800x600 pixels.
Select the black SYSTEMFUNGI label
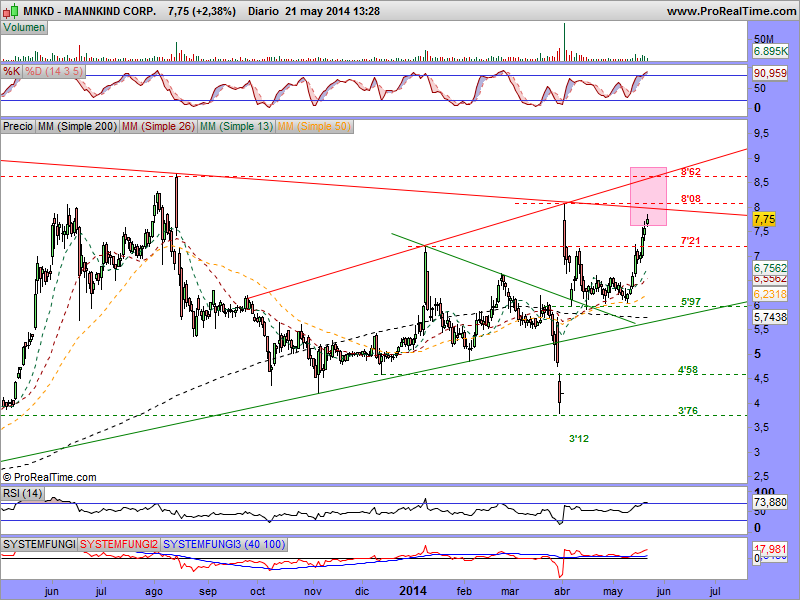[x=39, y=544]
